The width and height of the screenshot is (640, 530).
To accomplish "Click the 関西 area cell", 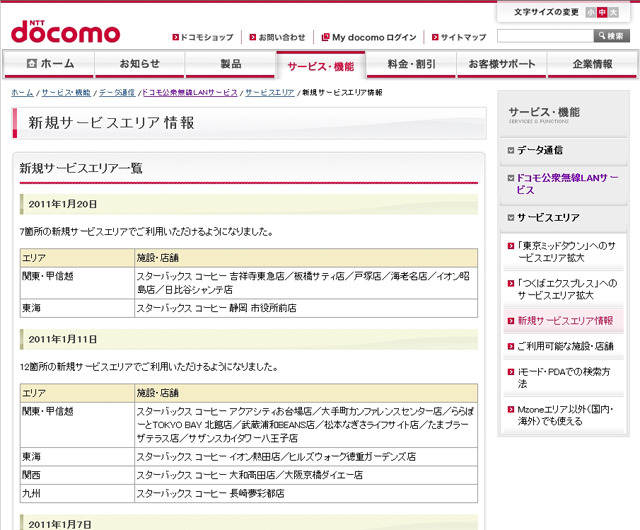I will (x=78, y=475).
